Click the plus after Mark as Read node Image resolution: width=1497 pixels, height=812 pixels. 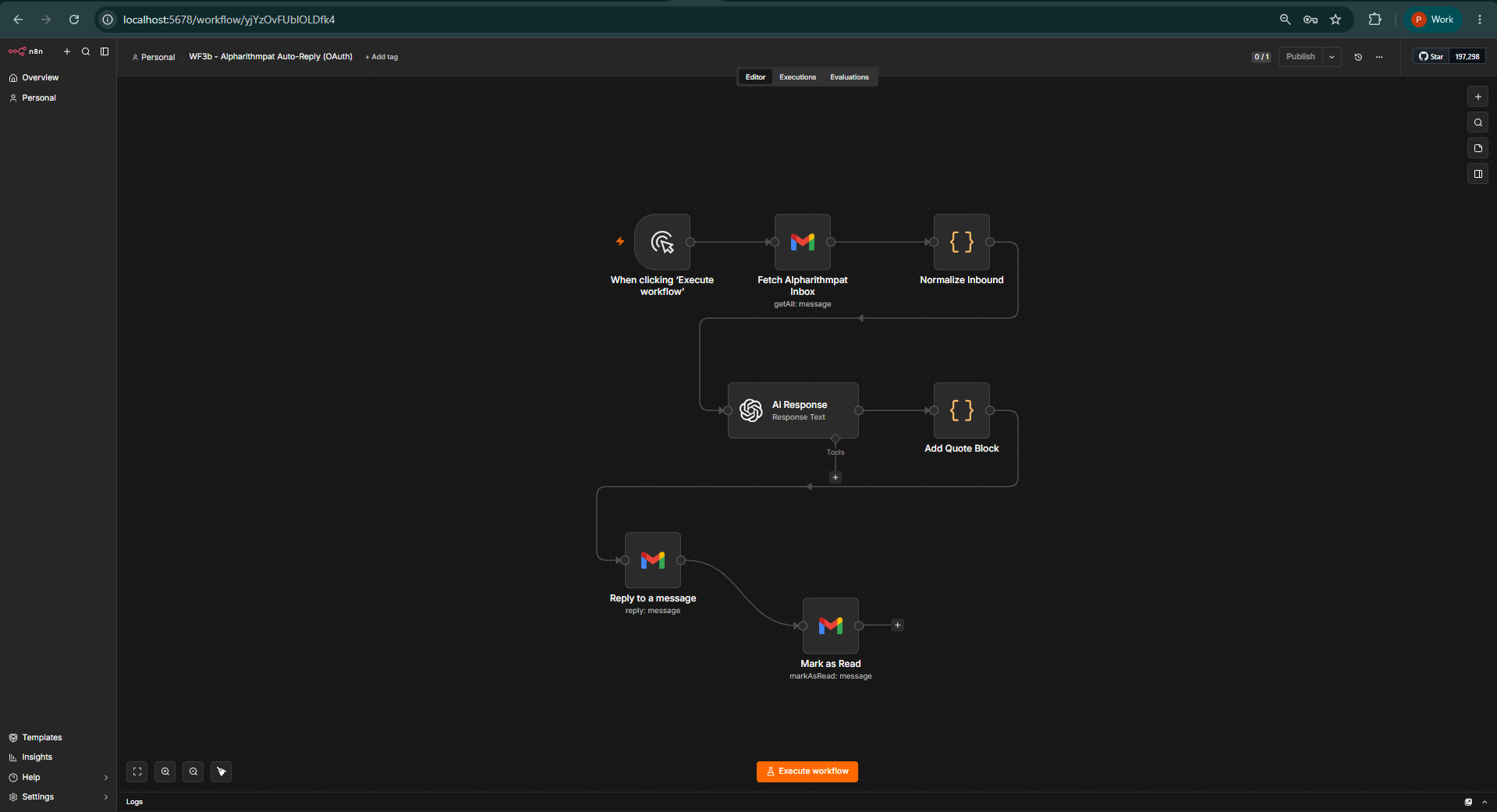tap(898, 626)
